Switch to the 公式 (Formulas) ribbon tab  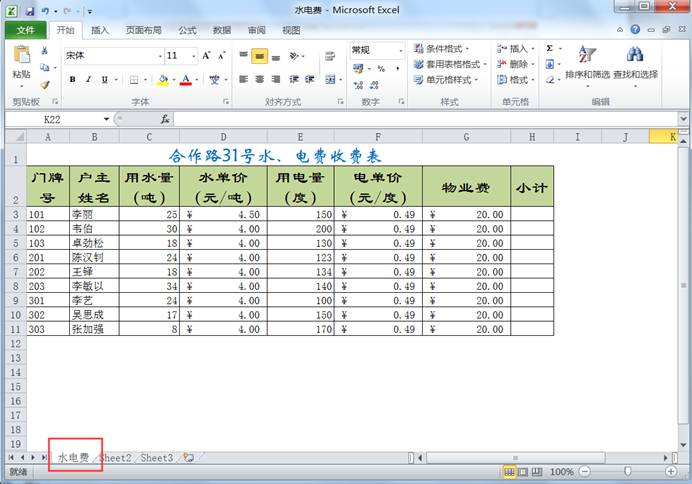187,30
